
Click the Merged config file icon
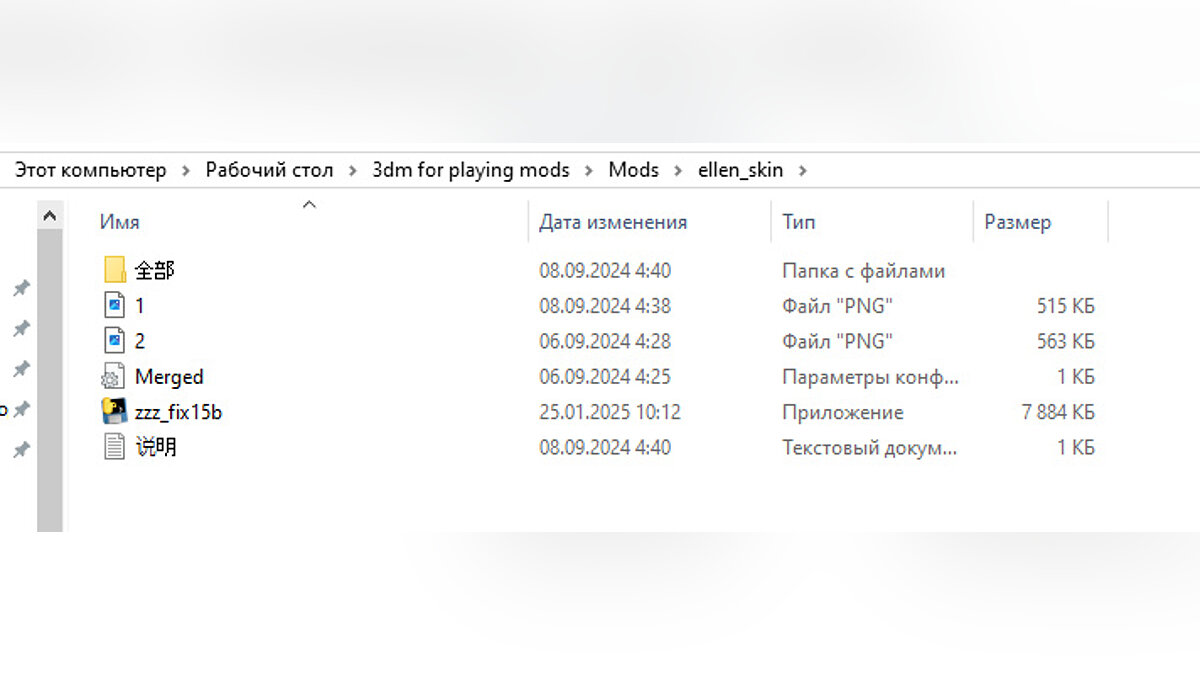coord(114,377)
